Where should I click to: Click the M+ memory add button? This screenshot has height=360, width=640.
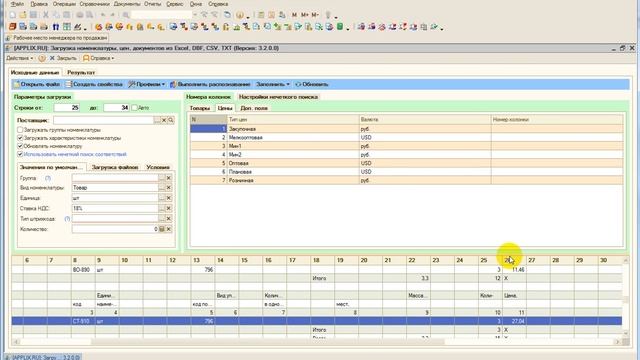[x=304, y=15]
